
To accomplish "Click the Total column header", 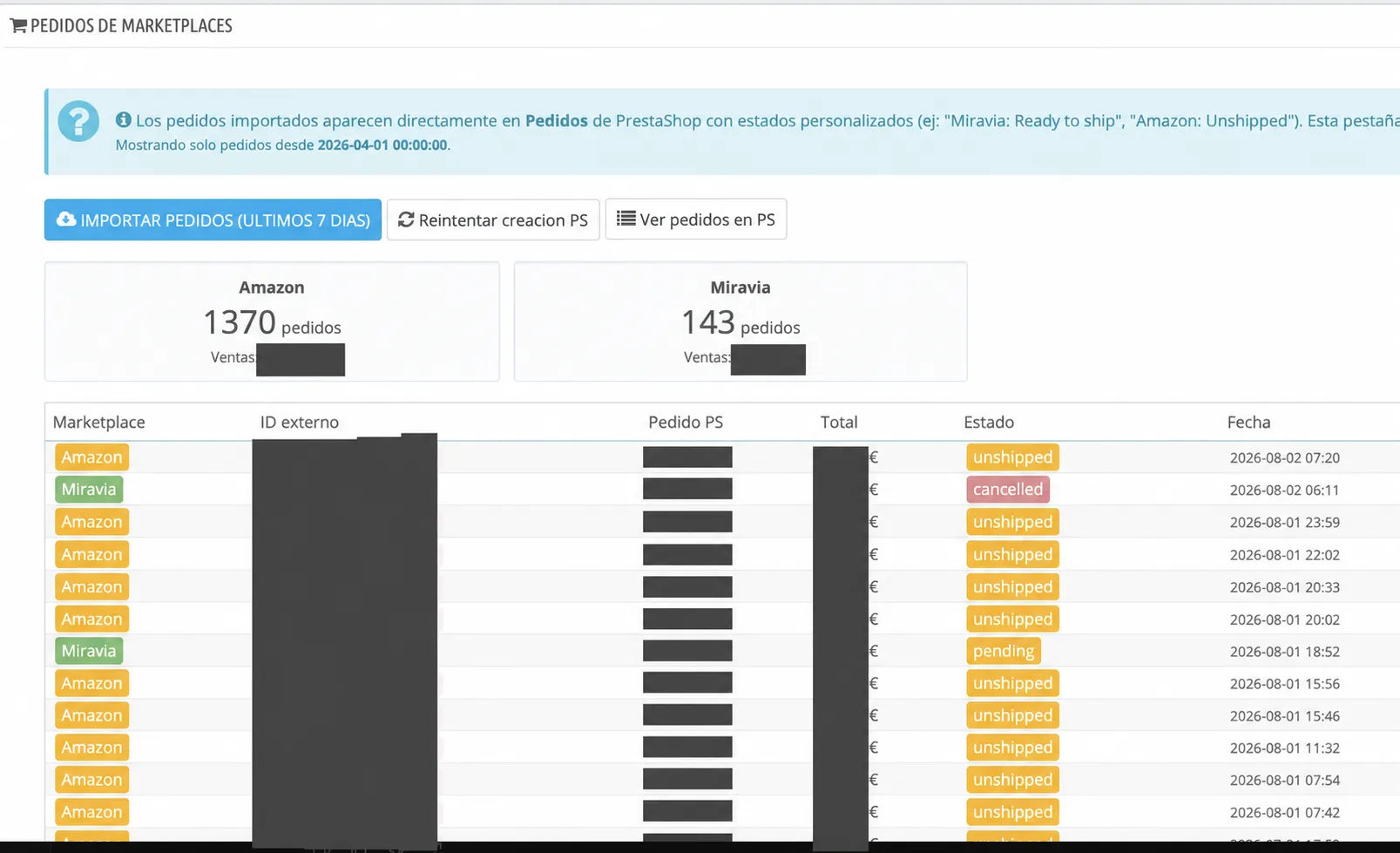I will (839, 422).
